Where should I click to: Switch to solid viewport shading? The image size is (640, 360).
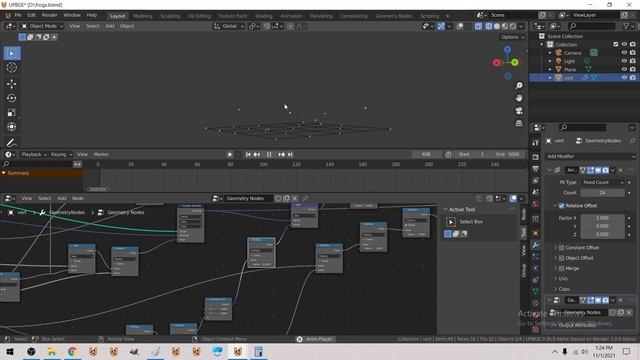(x=497, y=26)
